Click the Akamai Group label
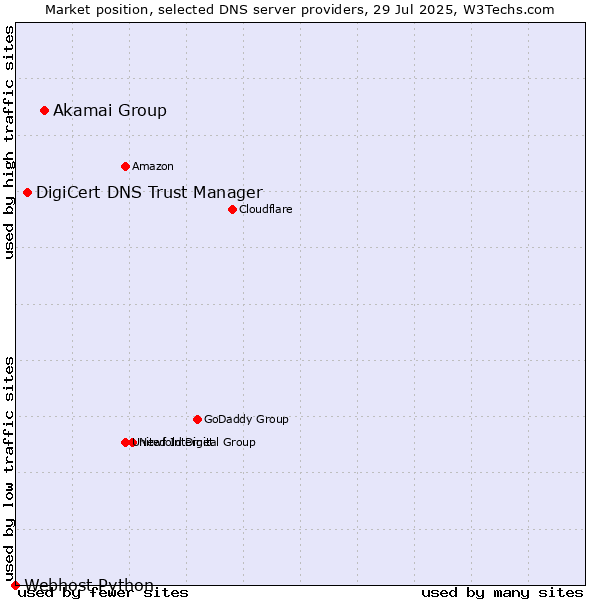 coord(110,111)
